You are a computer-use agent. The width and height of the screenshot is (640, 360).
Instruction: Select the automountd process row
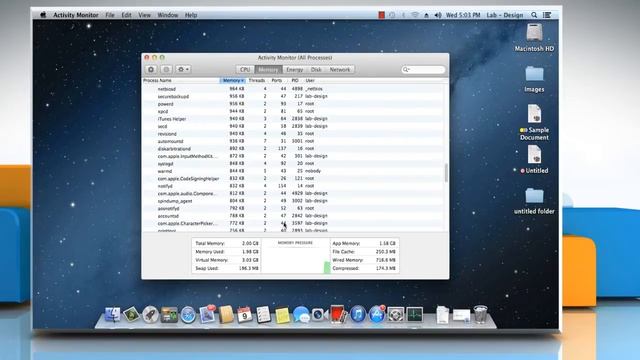click(293, 141)
